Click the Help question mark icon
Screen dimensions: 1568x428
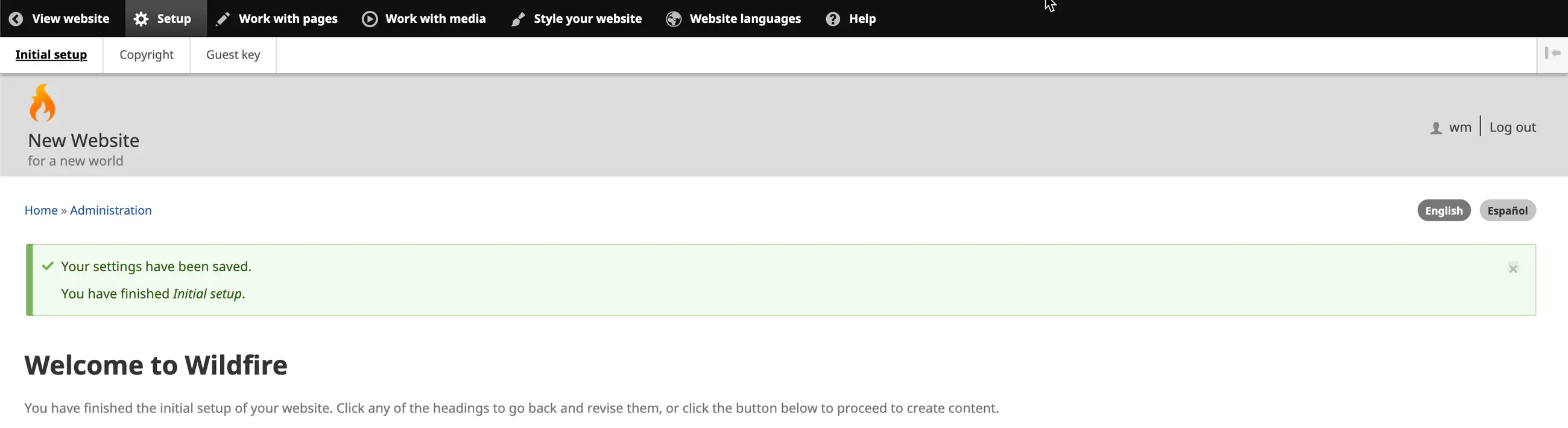(833, 19)
